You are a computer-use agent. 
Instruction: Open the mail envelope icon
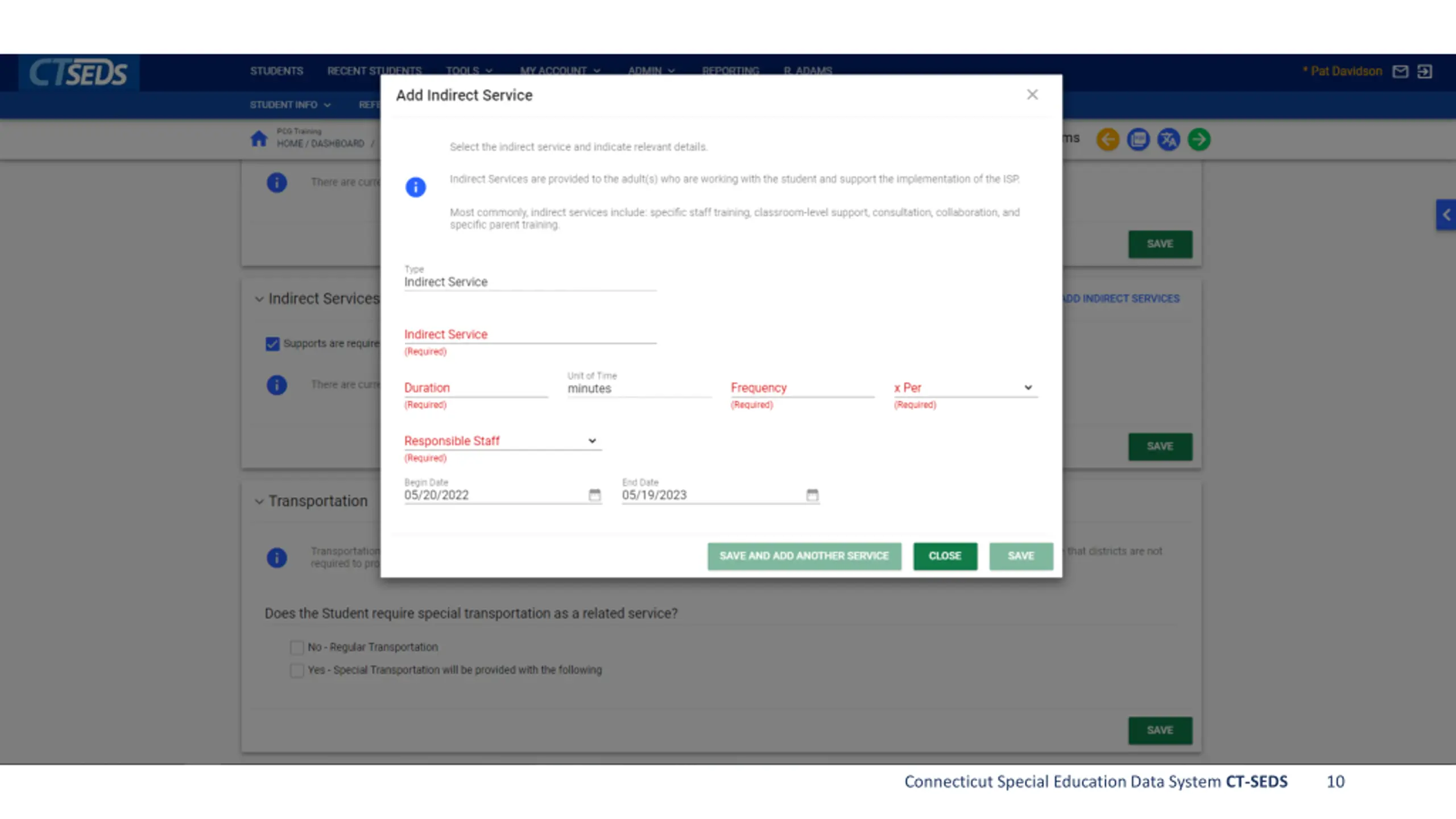coord(1400,72)
